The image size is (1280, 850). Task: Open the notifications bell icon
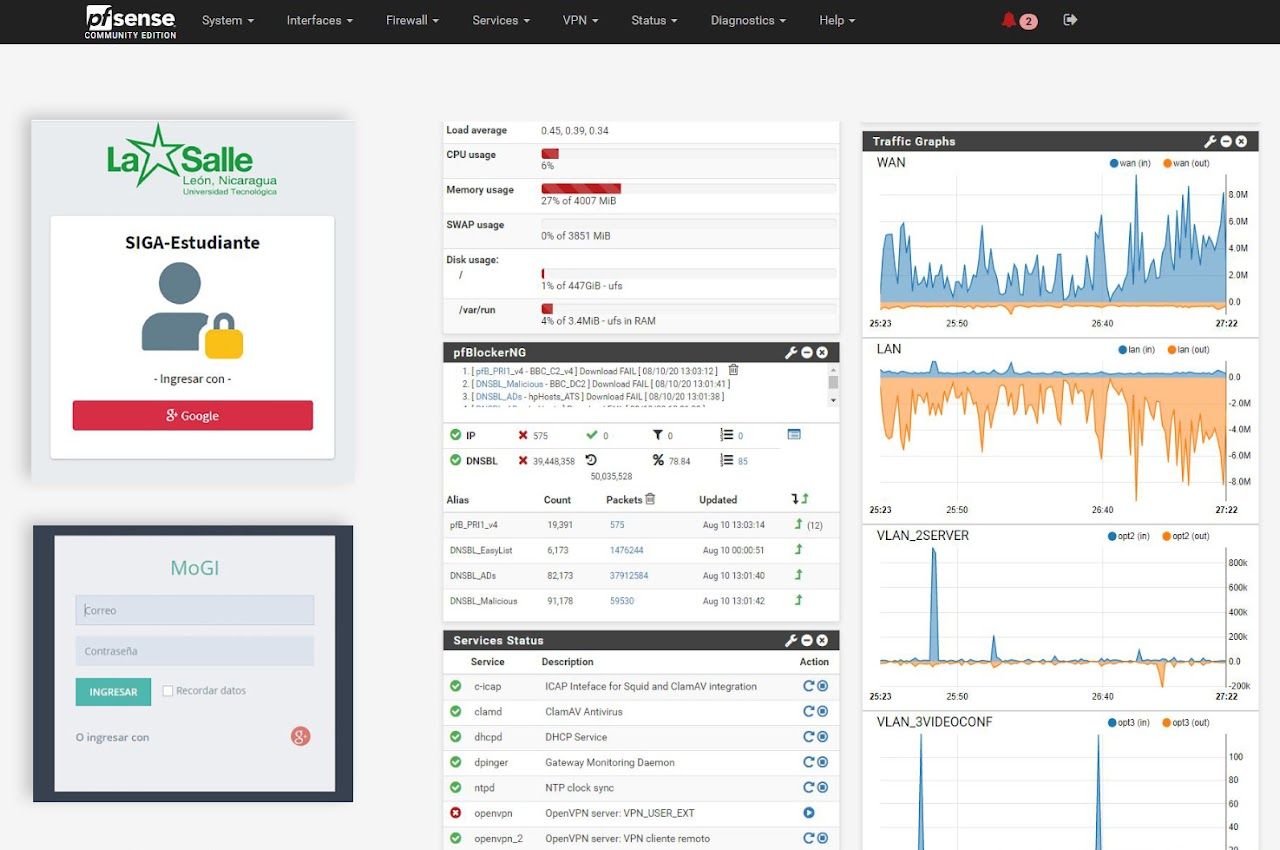tap(1008, 20)
